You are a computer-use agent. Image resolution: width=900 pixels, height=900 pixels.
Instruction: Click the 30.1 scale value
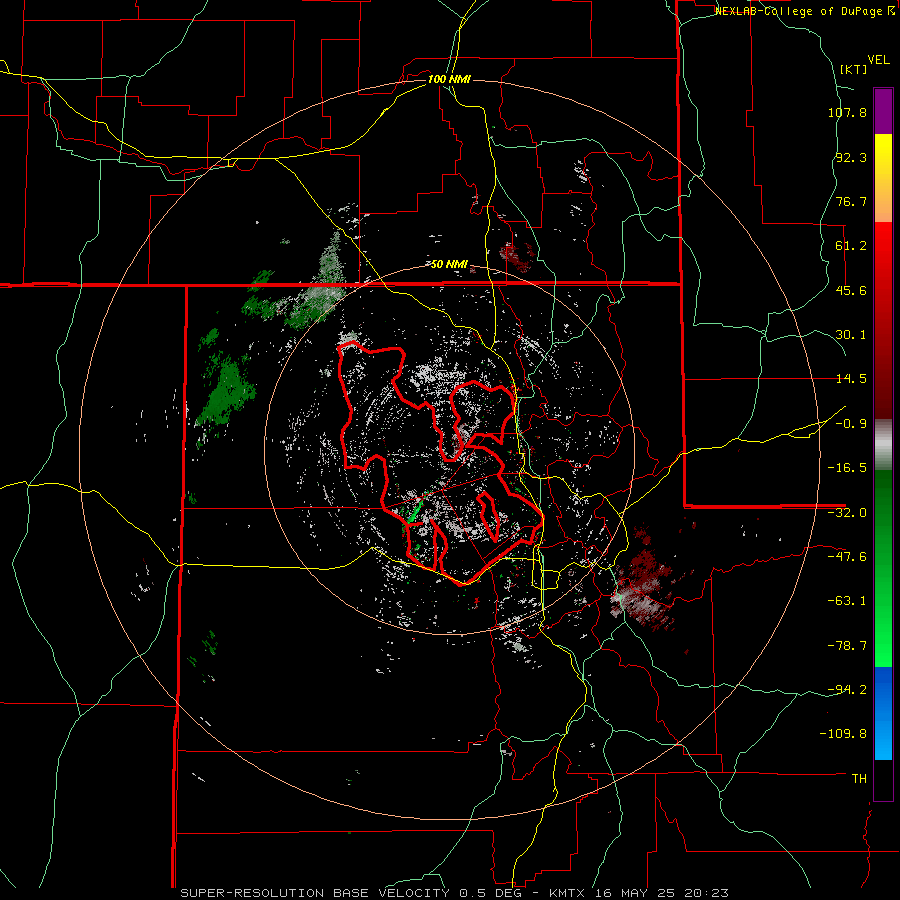coord(851,335)
